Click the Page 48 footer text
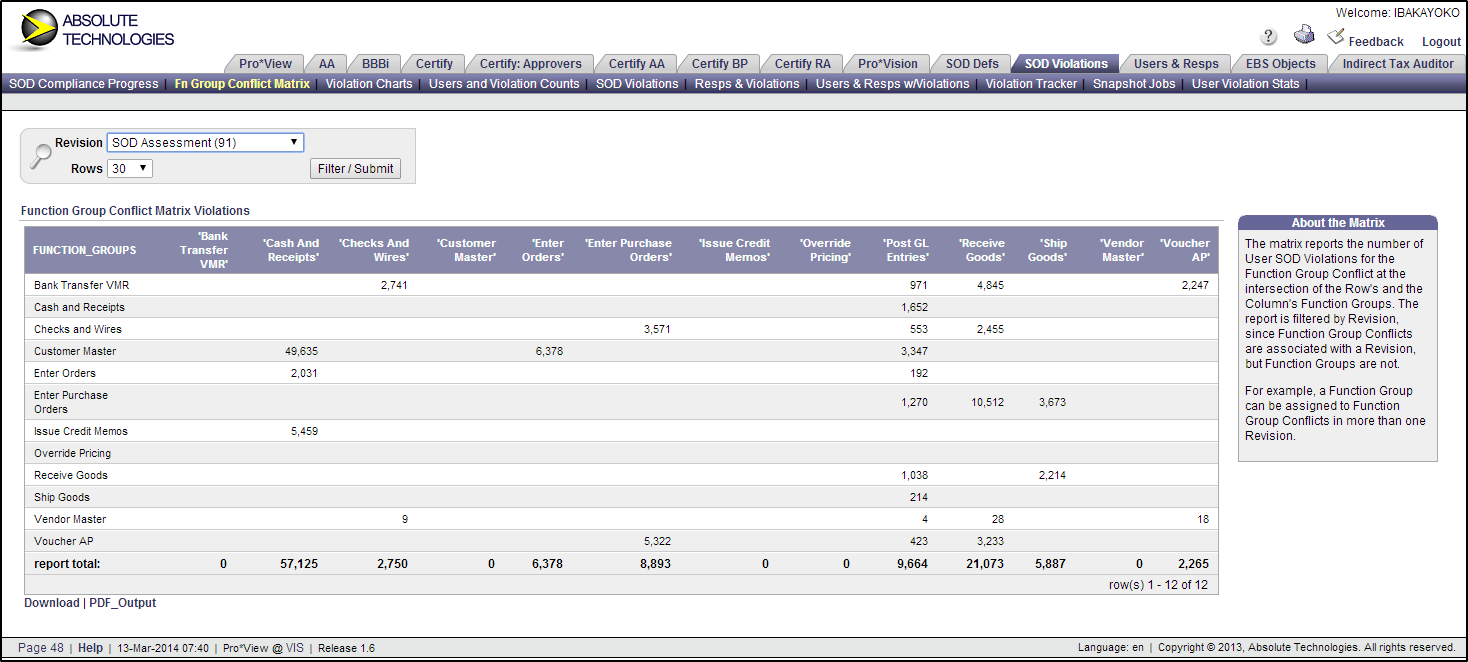 (x=41, y=648)
